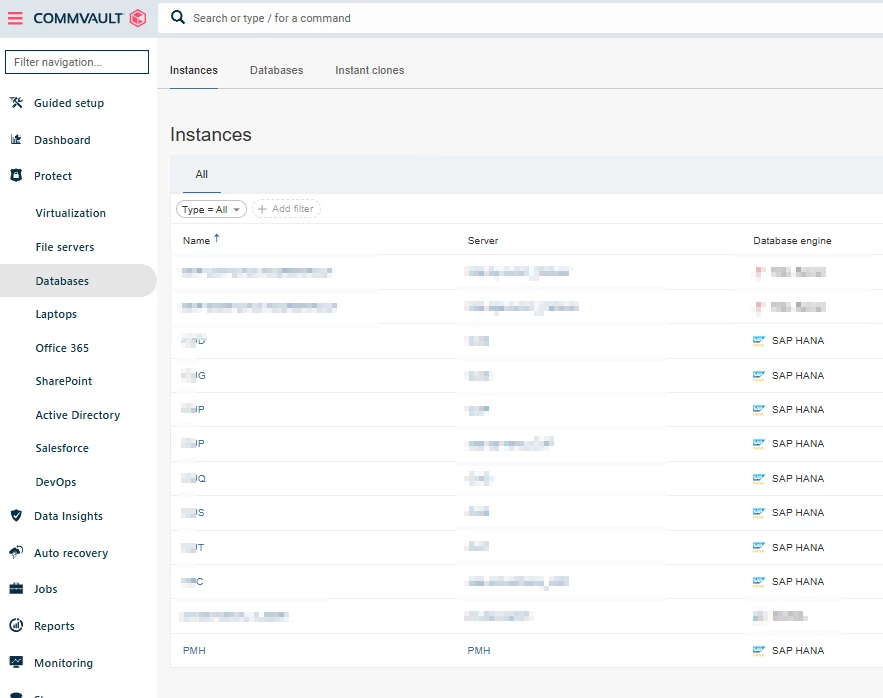The height and width of the screenshot is (698, 883).
Task: Open Type = All filter dropdown
Action: 211,210
